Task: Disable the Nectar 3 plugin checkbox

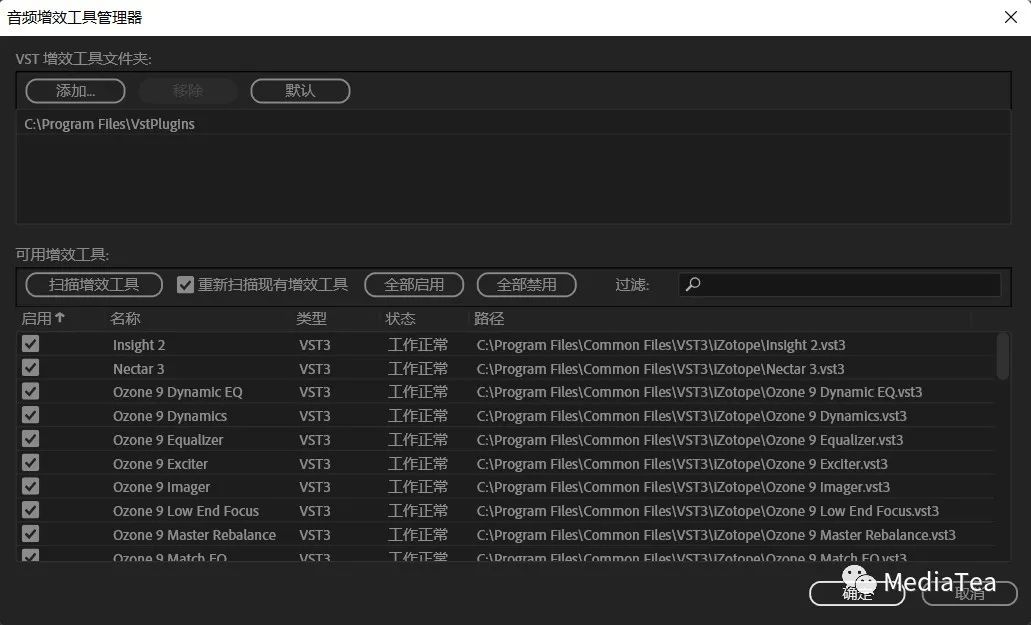Action: pyautogui.click(x=30, y=367)
